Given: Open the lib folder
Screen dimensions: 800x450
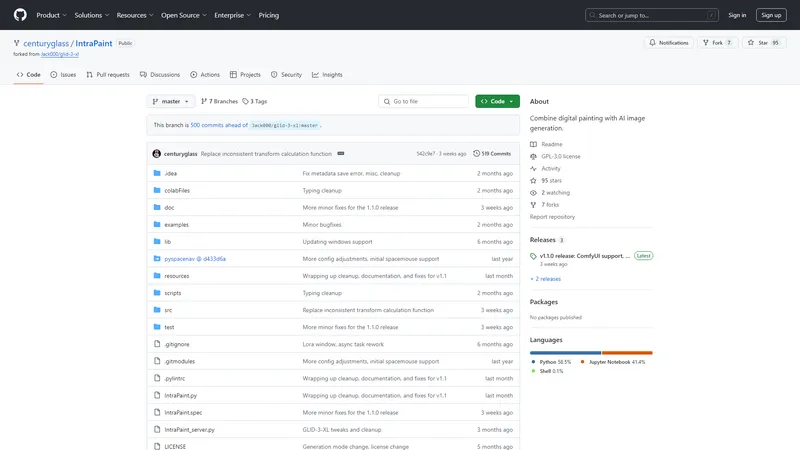Looking at the screenshot, I should (167, 242).
